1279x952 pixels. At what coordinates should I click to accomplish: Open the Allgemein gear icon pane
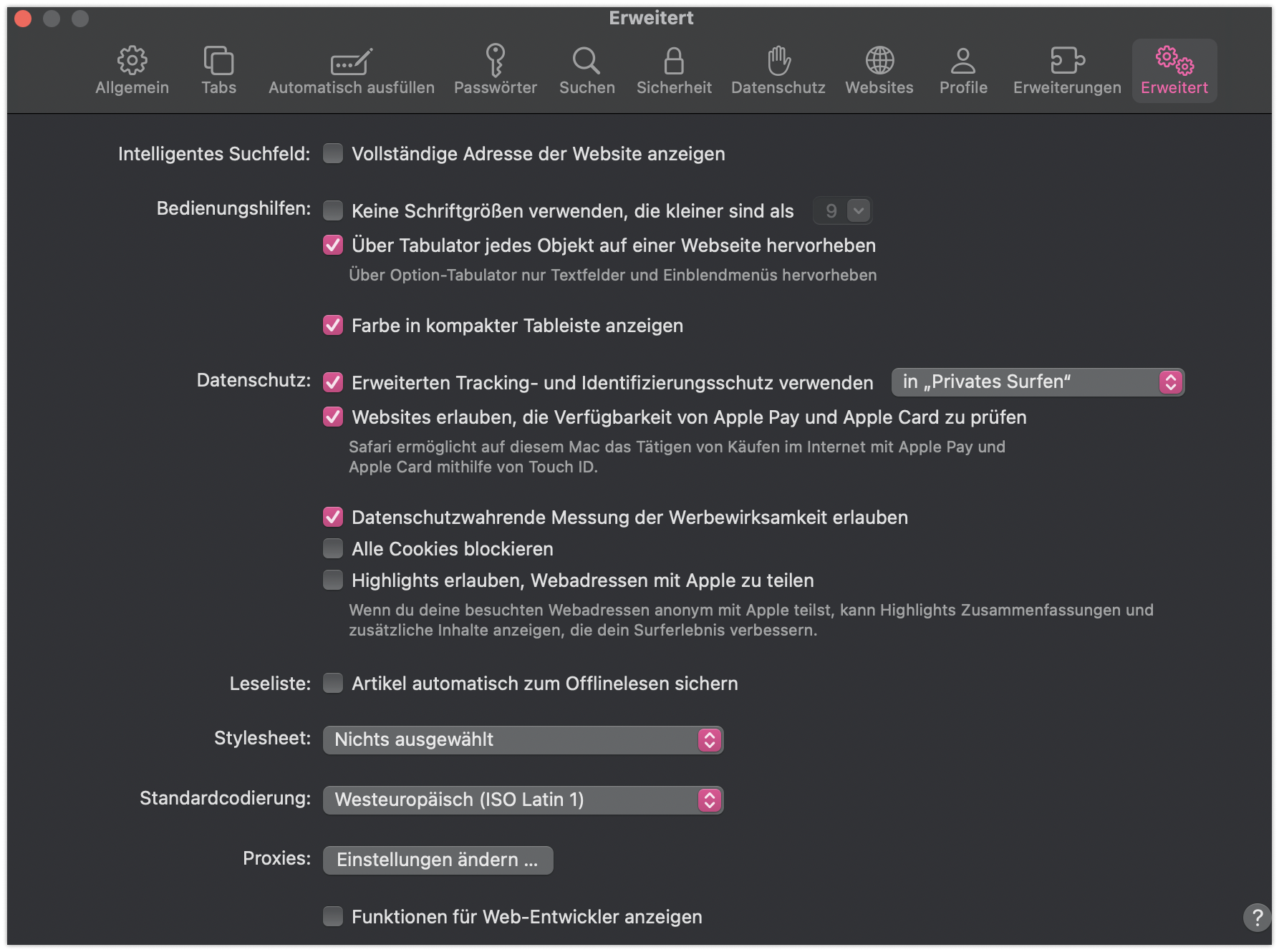pyautogui.click(x=132, y=61)
